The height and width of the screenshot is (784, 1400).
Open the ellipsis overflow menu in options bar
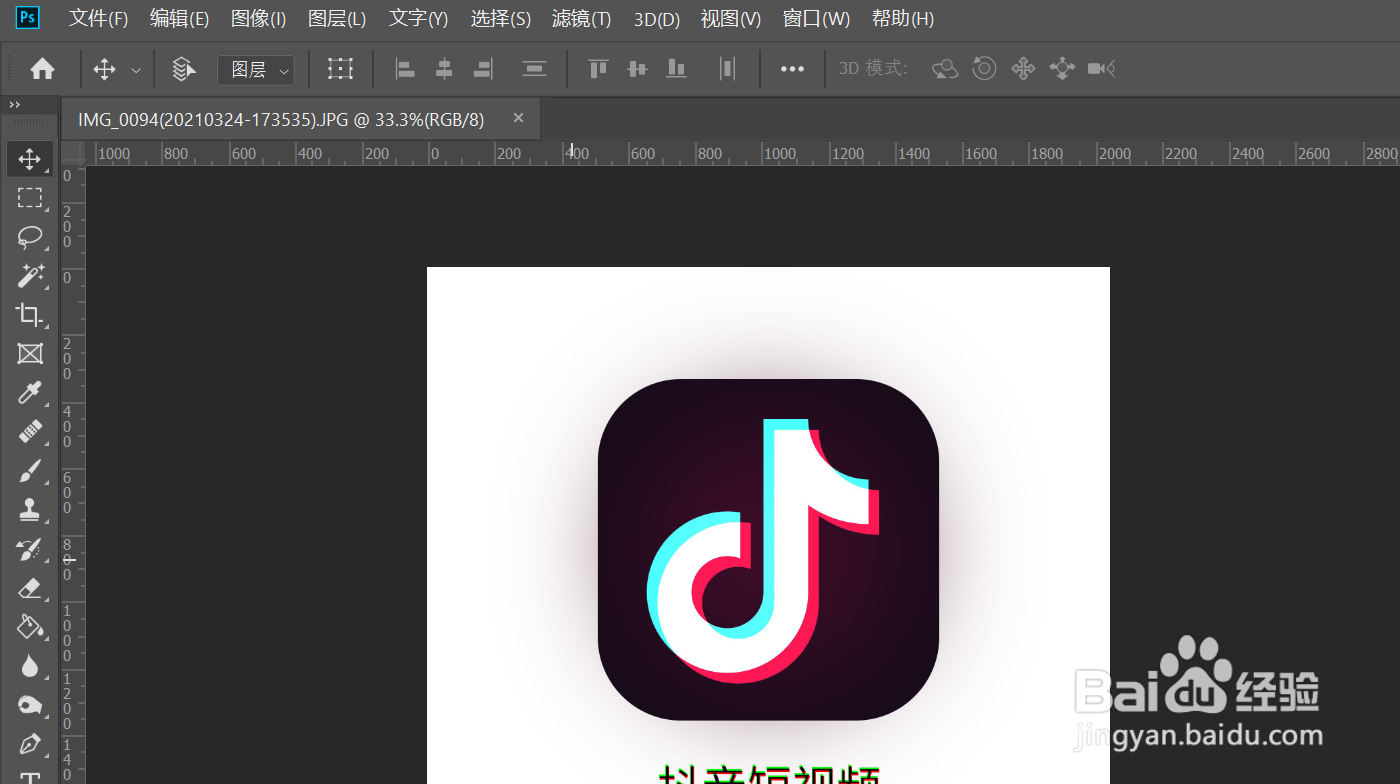click(x=793, y=68)
